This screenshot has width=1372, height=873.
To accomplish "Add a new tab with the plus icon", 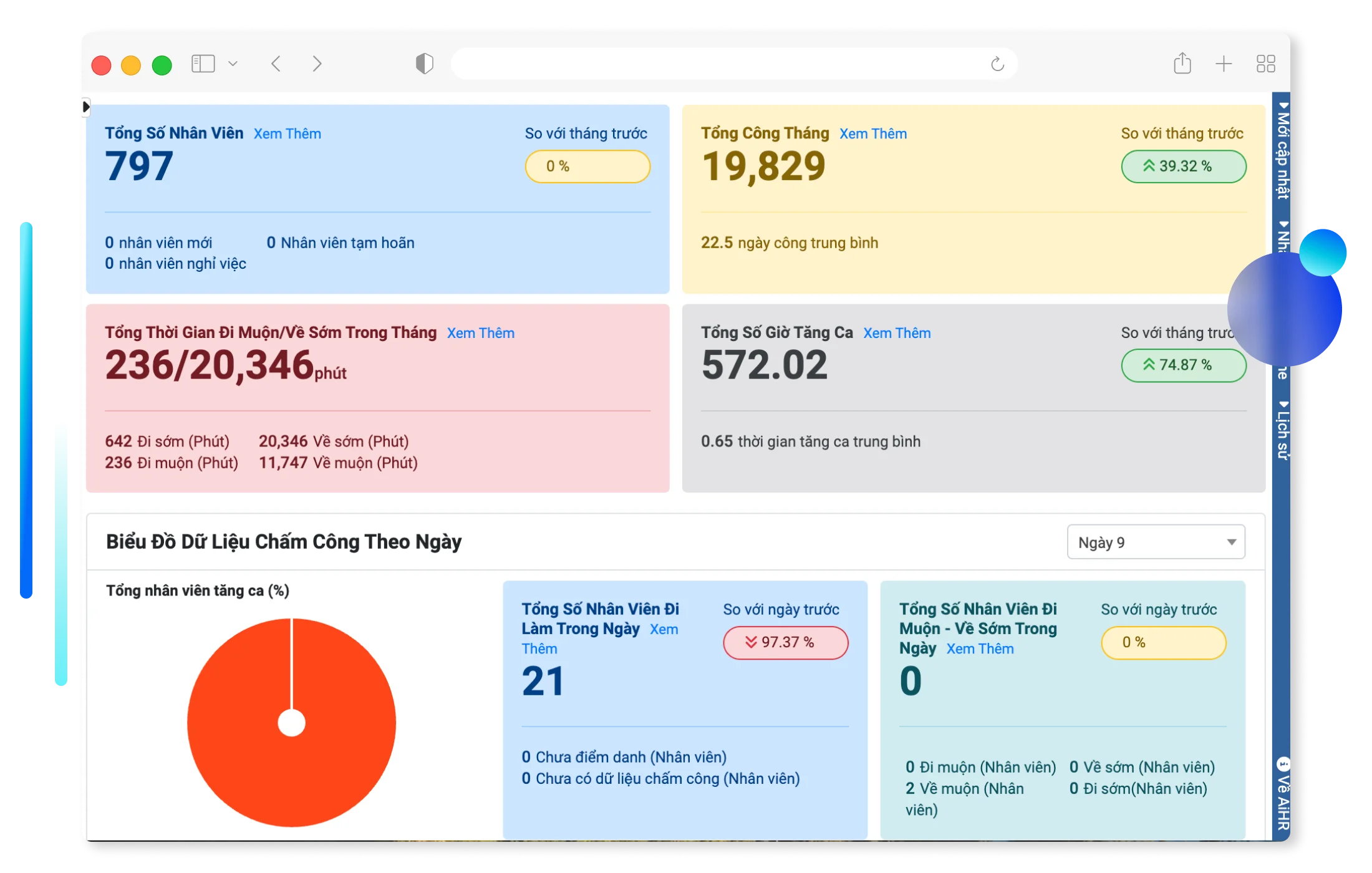I will pyautogui.click(x=1224, y=64).
